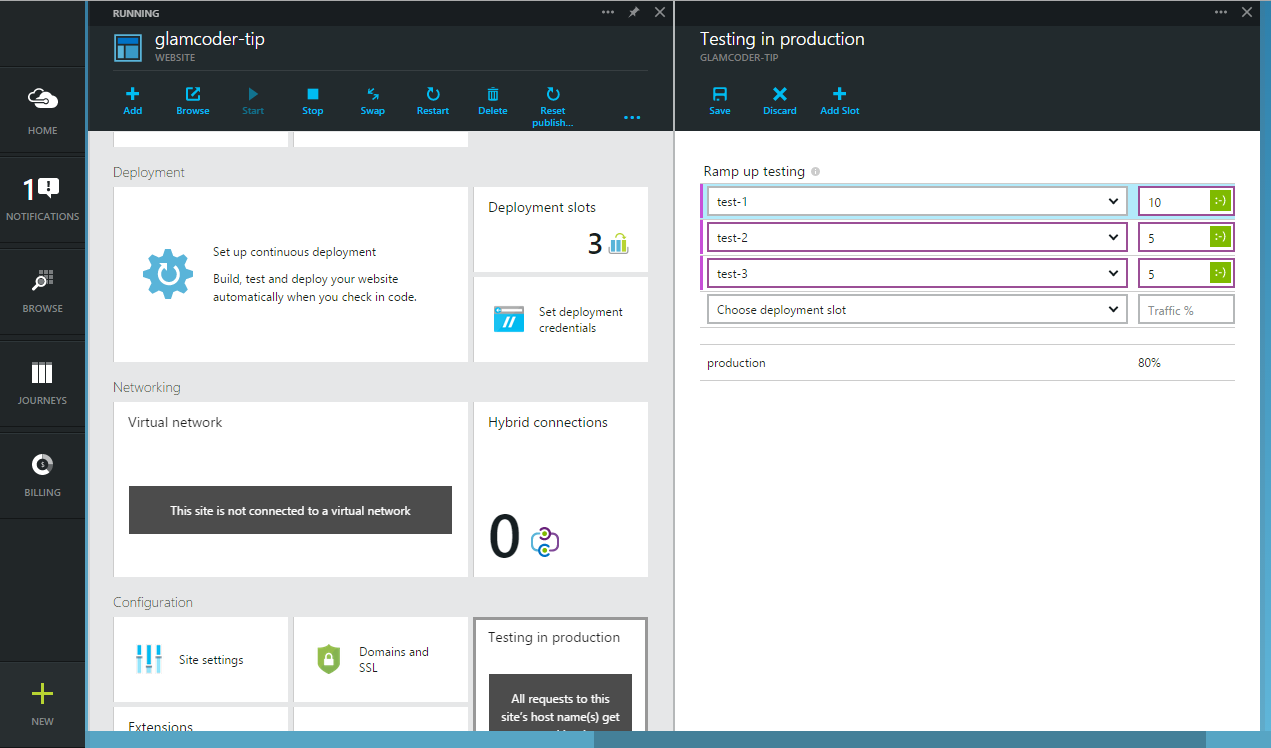Click the Reset publish profile icon
Screen dimensions: 1271x748
(x=552, y=105)
